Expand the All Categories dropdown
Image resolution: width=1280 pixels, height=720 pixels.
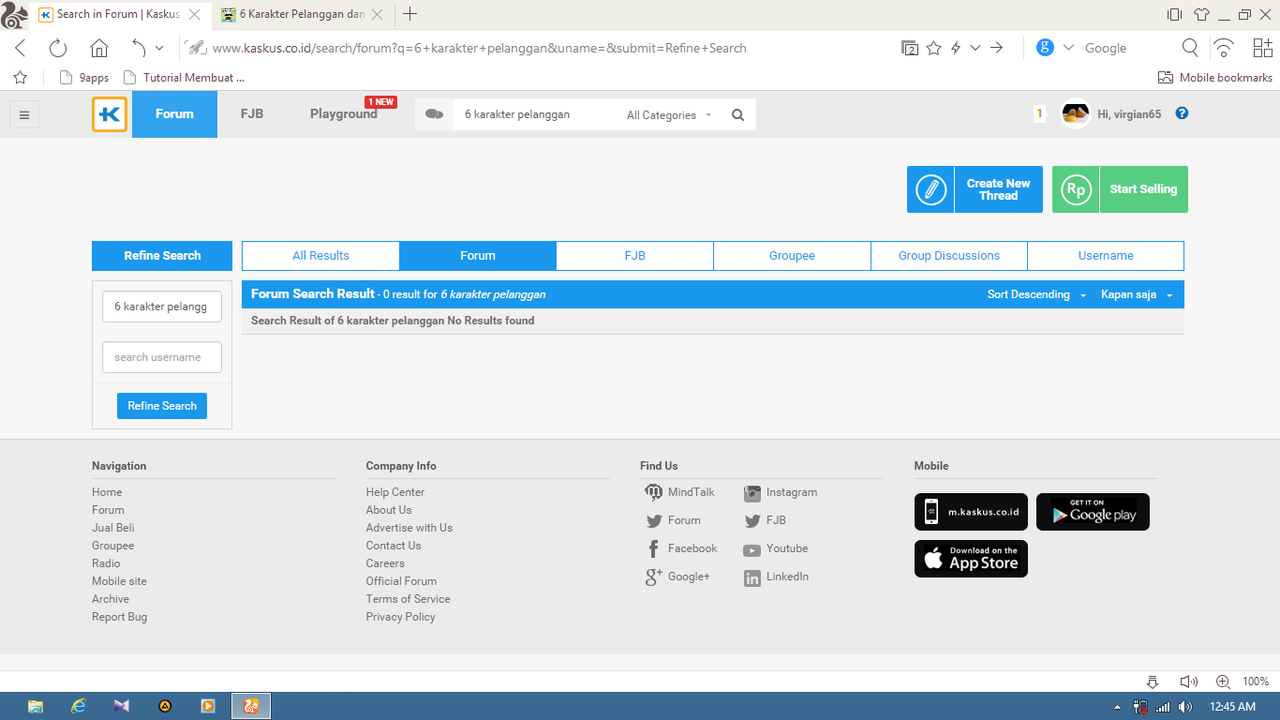point(669,115)
